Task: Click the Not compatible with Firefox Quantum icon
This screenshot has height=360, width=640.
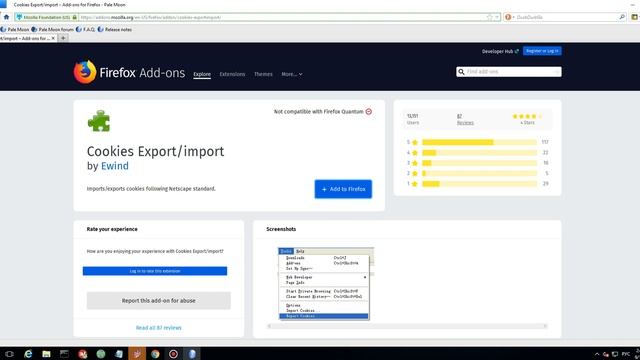Action: 369,111
